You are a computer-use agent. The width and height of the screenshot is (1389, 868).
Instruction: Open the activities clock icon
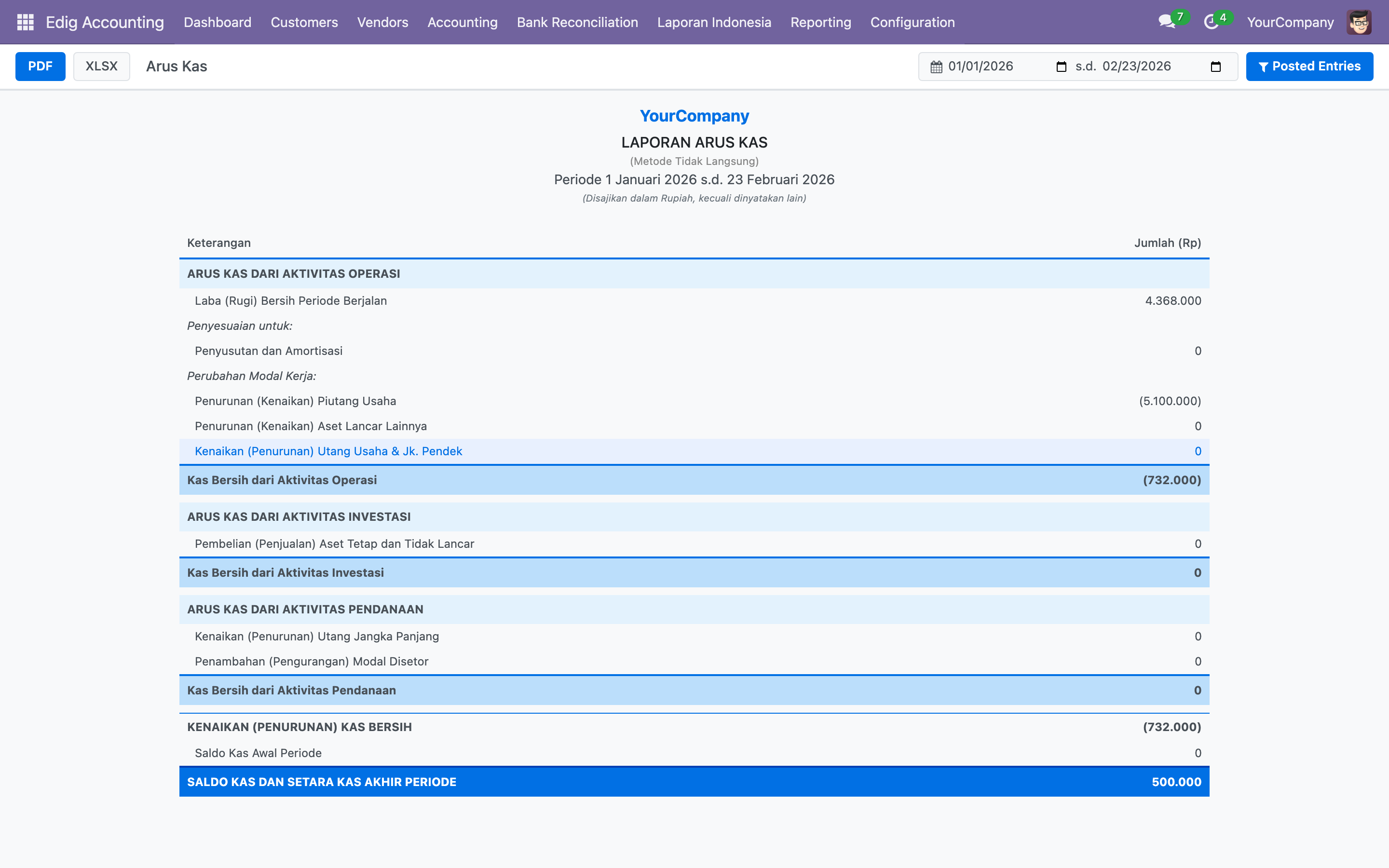point(1211,22)
